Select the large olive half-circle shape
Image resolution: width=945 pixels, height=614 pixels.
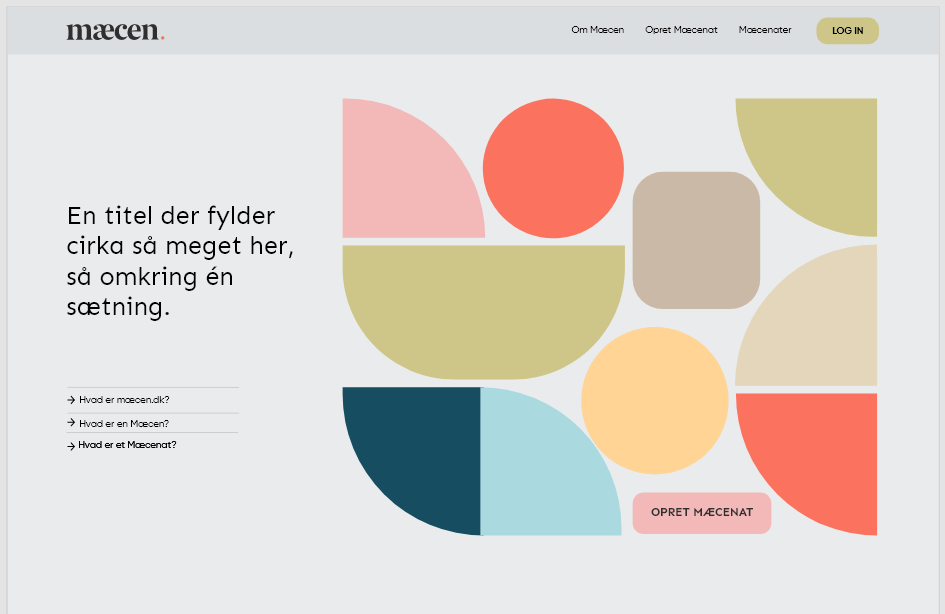tap(483, 305)
